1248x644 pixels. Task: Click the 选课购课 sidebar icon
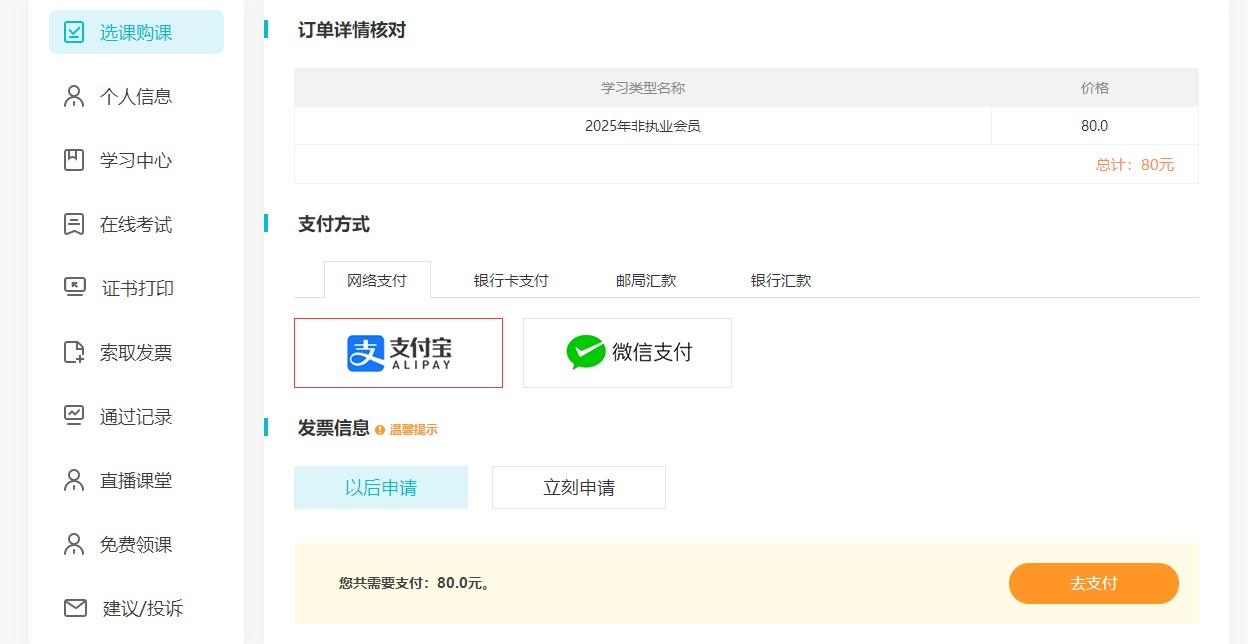[74, 32]
